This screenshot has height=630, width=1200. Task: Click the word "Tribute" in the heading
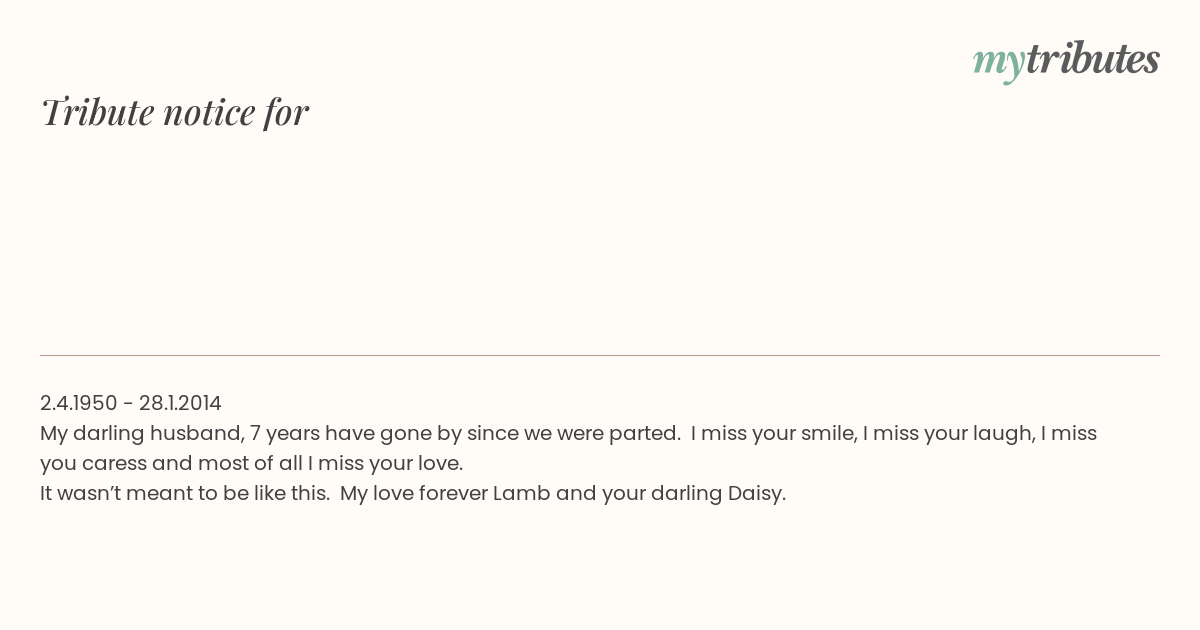coord(97,112)
